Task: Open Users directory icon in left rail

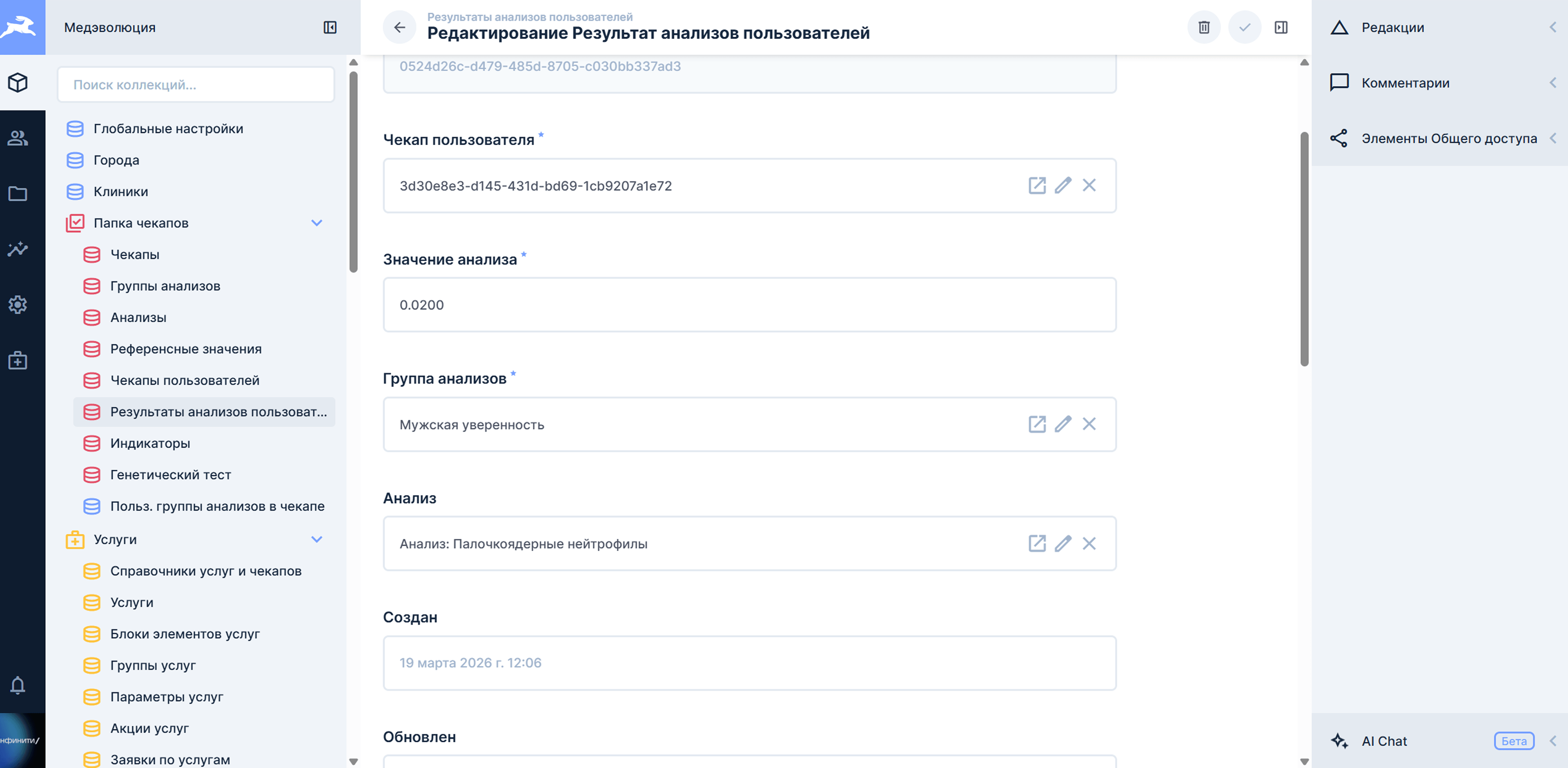Action: pos(18,138)
